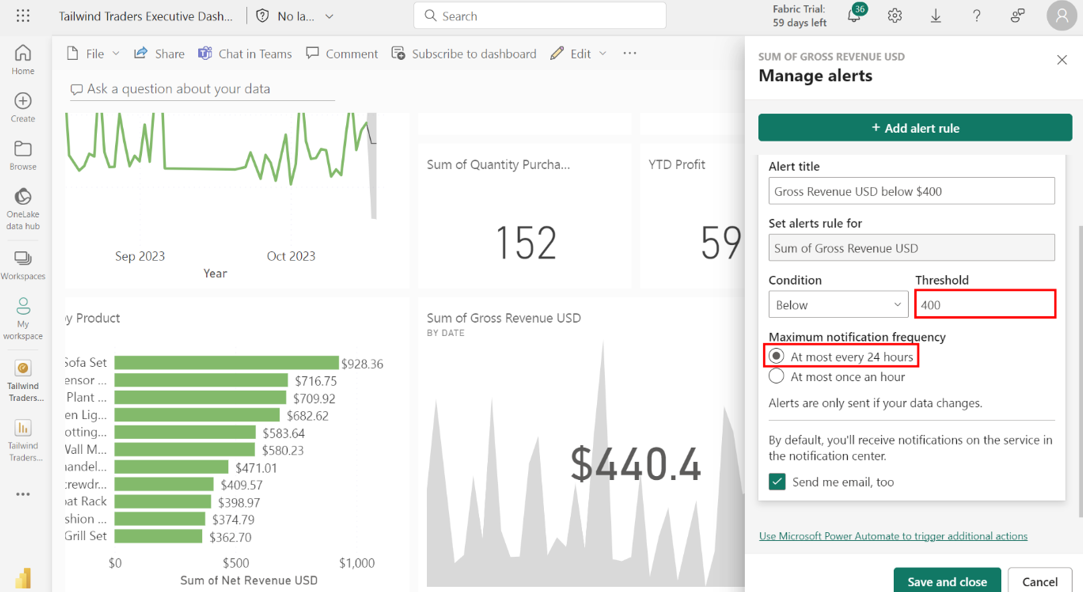
Task: Click the download arrow icon in header
Action: 936,16
